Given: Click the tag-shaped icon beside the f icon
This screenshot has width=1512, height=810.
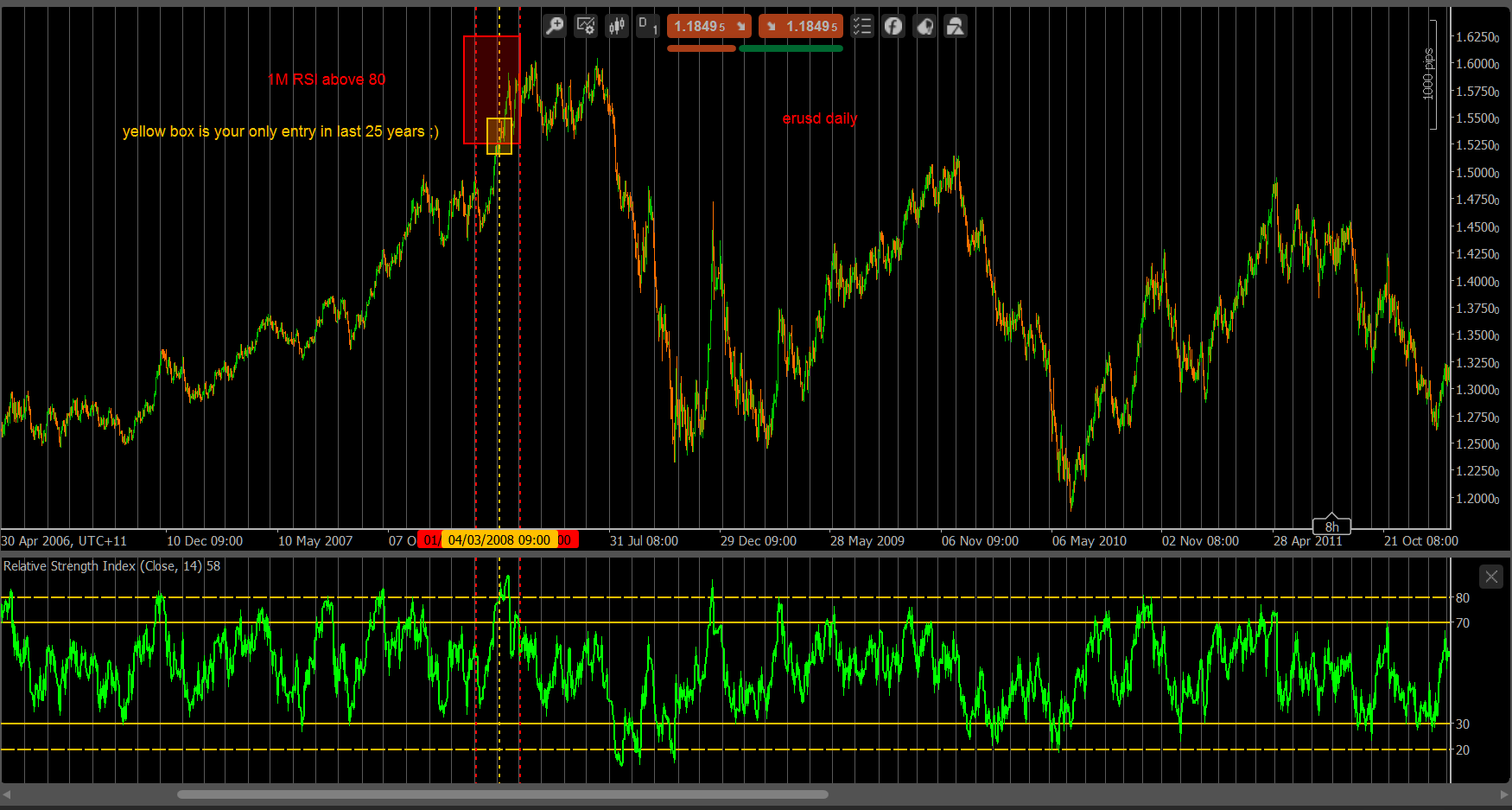Looking at the screenshot, I should pos(924,26).
